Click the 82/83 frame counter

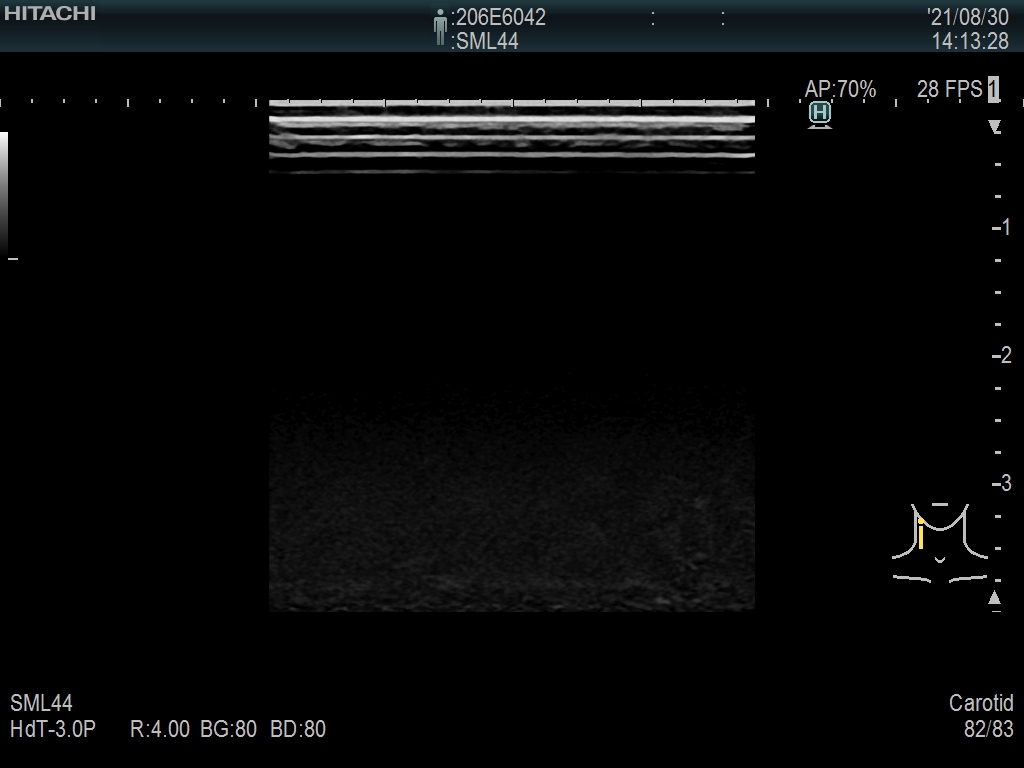tap(988, 729)
